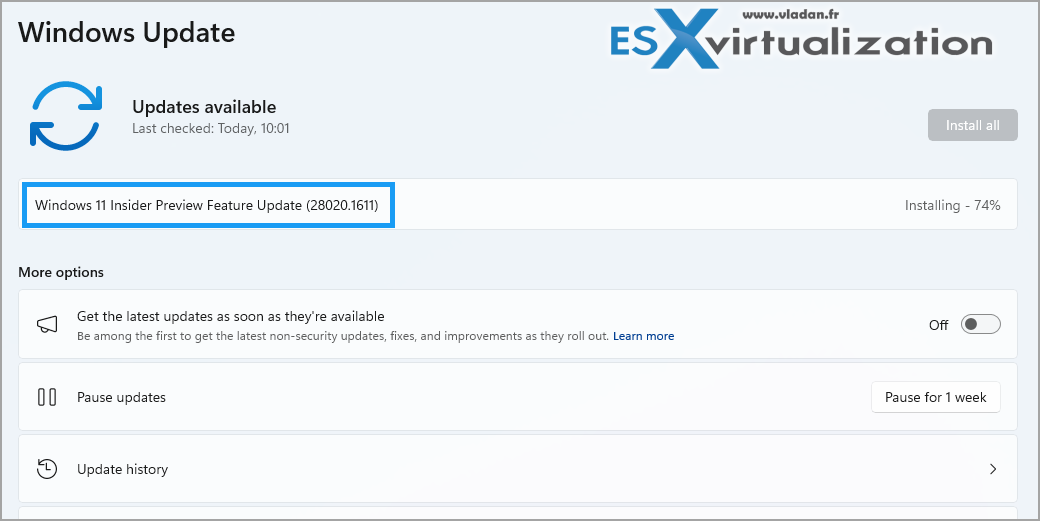Viewport: 1040px width, 521px height.
Task: Expand Update history with the chevron arrow
Action: 993,469
